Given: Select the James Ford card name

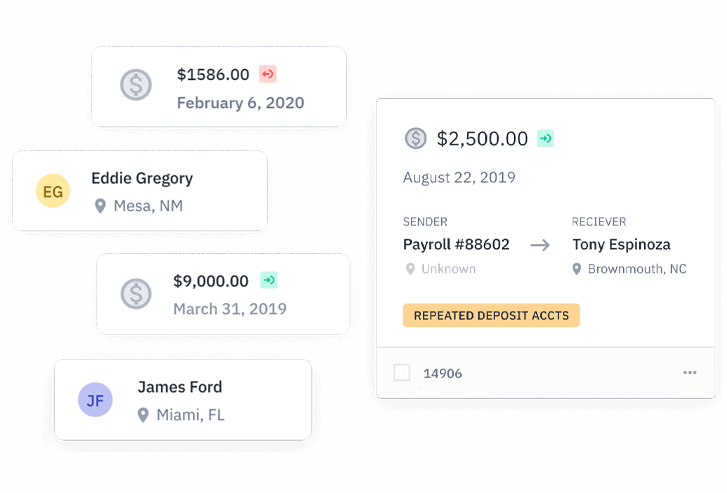Looking at the screenshot, I should (180, 387).
